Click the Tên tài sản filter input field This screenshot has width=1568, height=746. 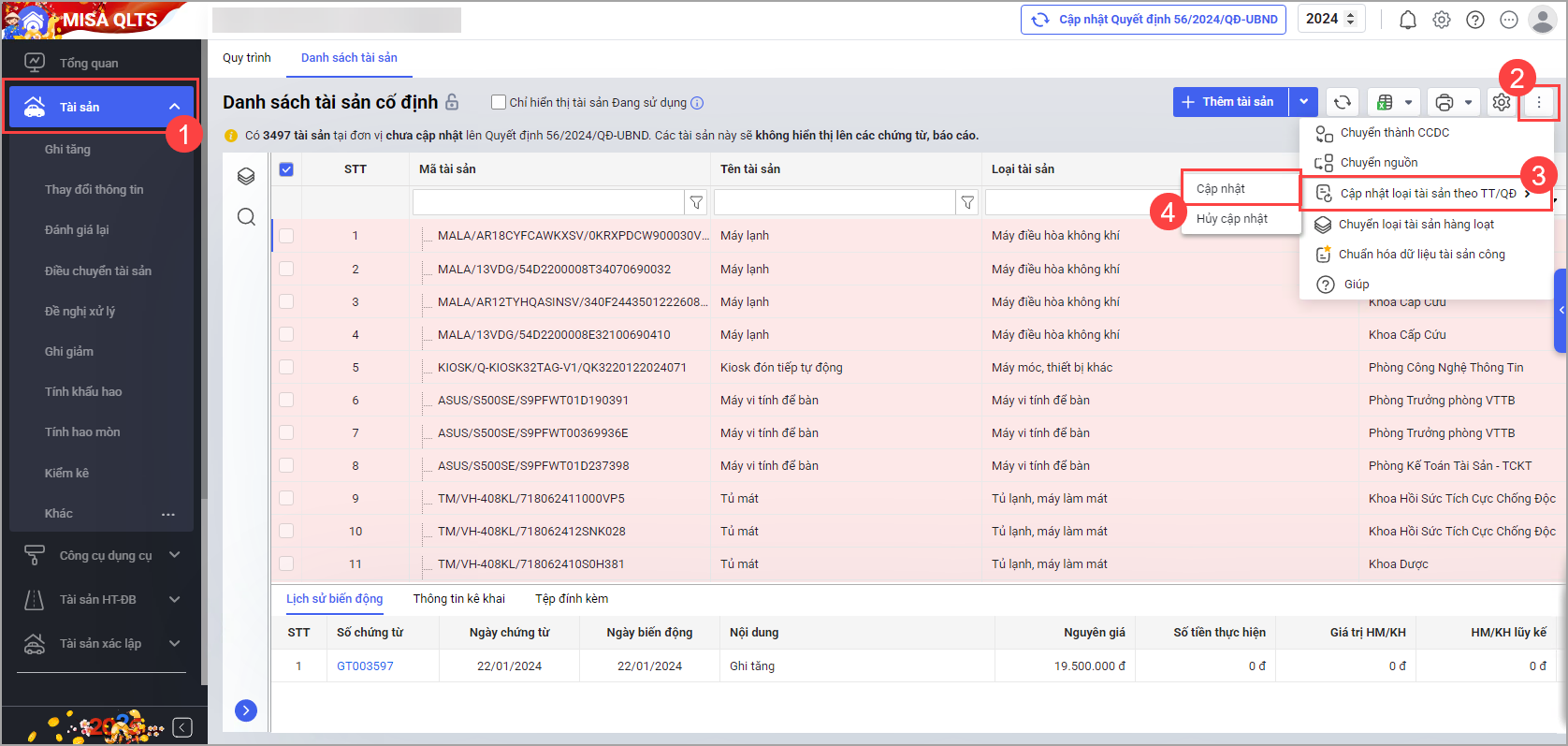[x=834, y=202]
